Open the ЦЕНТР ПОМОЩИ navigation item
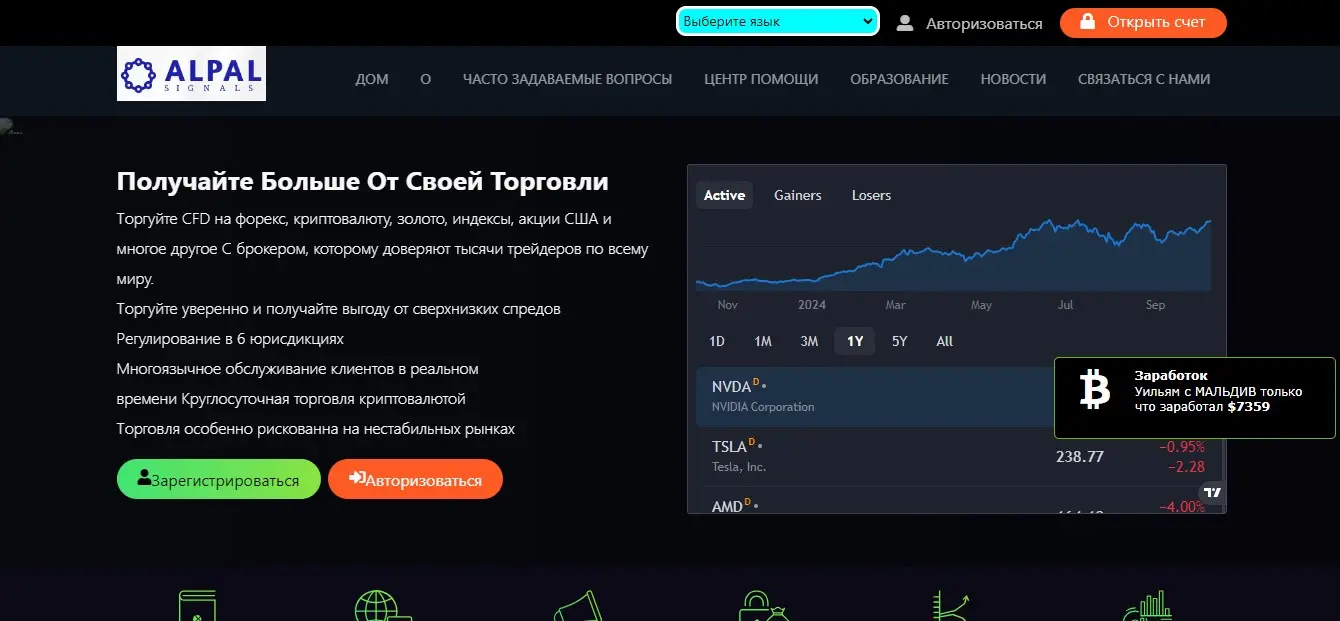 [760, 79]
